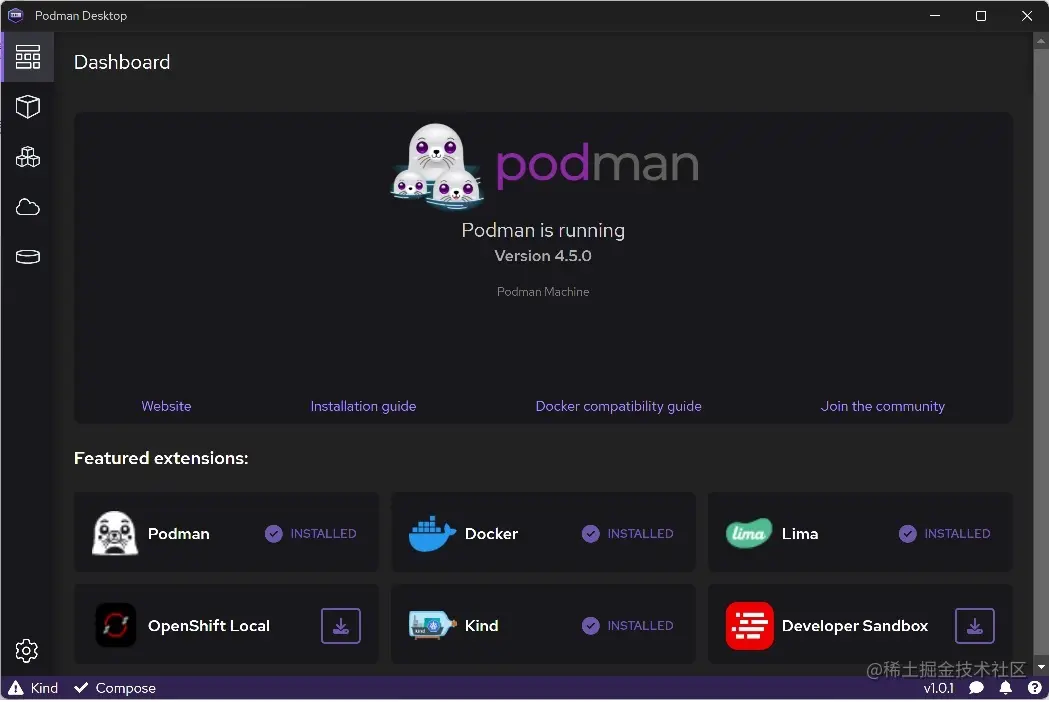Click the Docker installed checkmark icon

(591, 534)
